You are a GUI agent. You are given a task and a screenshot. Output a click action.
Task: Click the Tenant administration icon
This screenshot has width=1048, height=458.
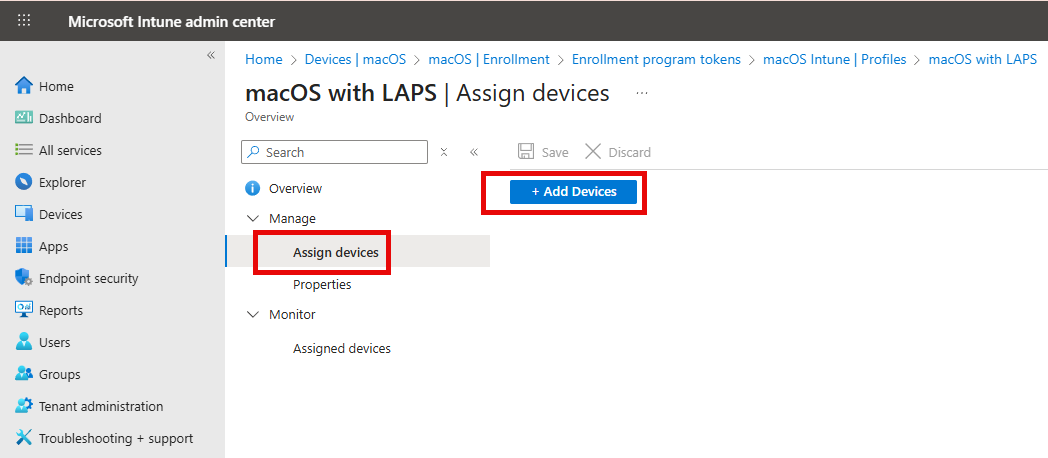pyautogui.click(x=25, y=406)
